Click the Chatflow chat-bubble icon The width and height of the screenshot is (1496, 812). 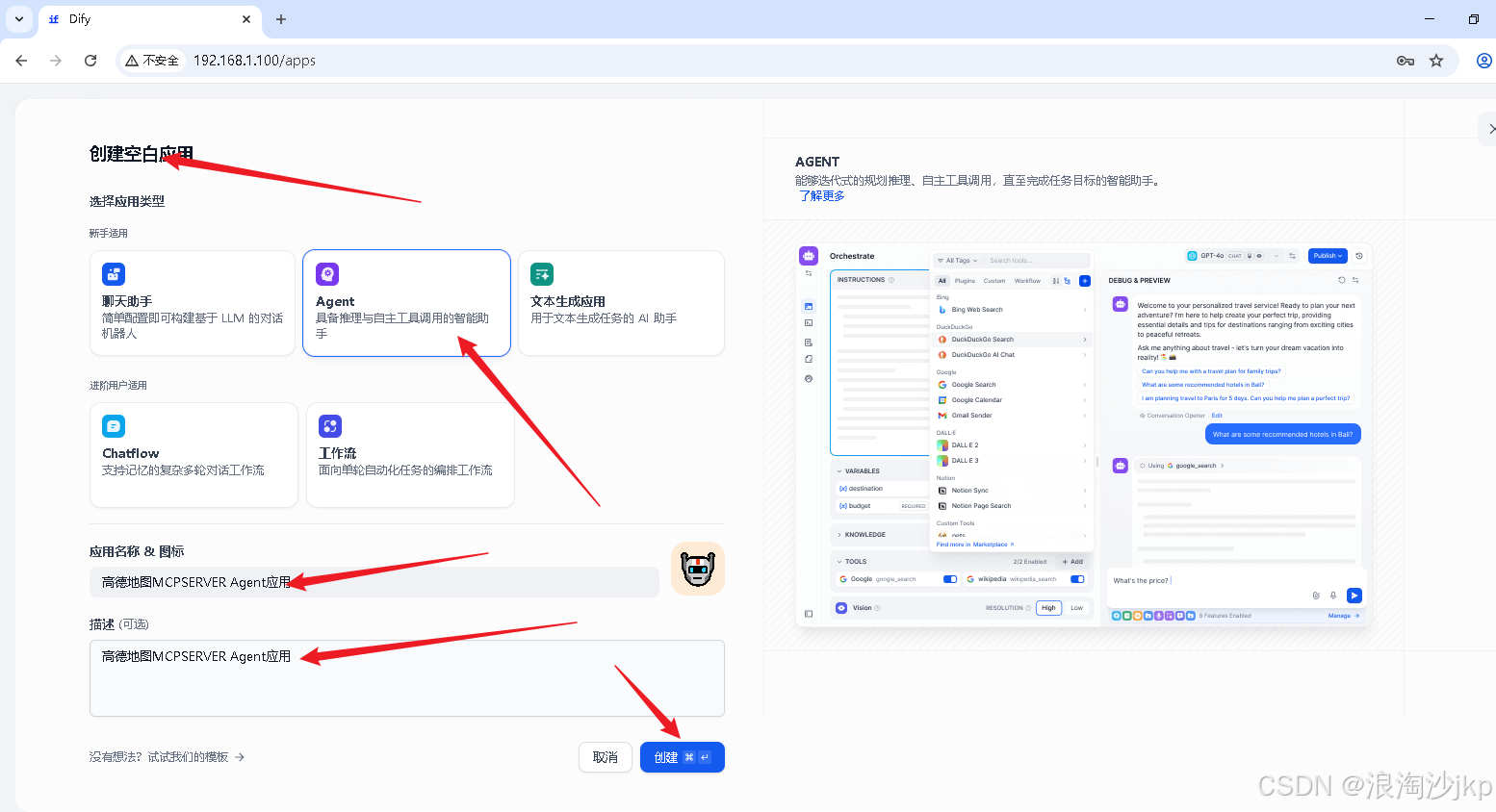(114, 426)
